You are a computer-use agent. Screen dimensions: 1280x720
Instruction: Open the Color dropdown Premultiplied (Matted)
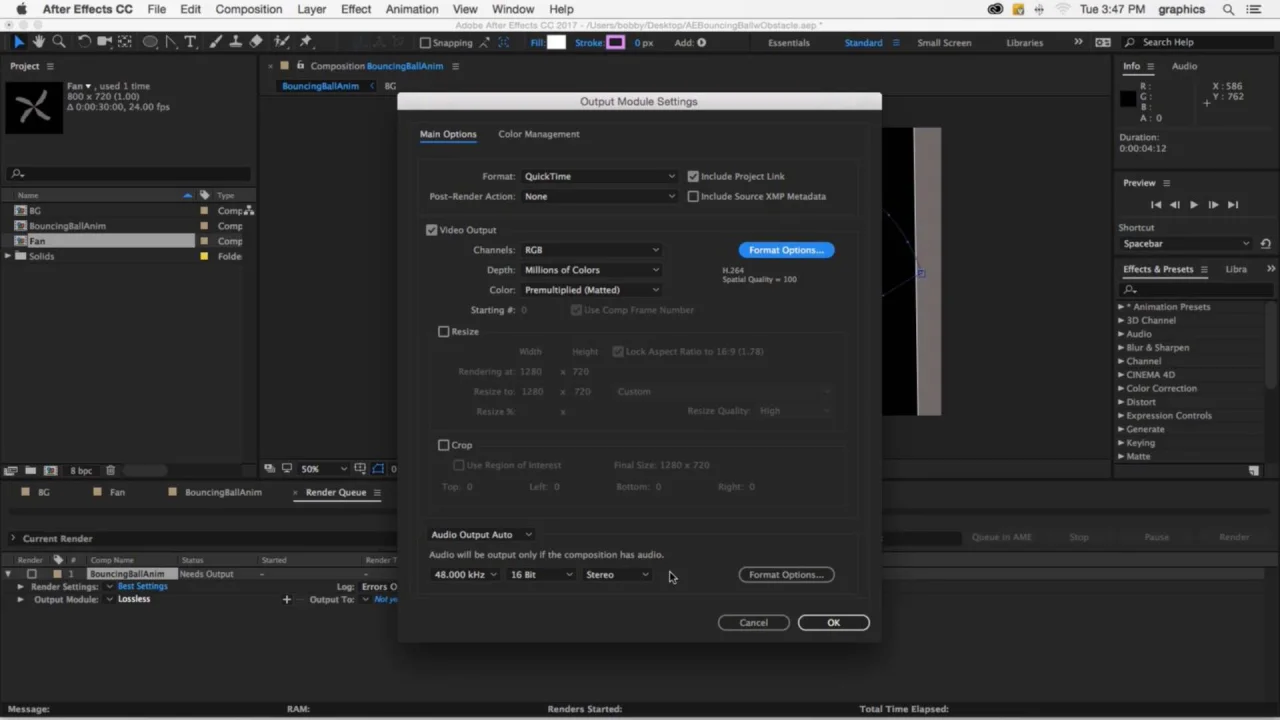[591, 290]
